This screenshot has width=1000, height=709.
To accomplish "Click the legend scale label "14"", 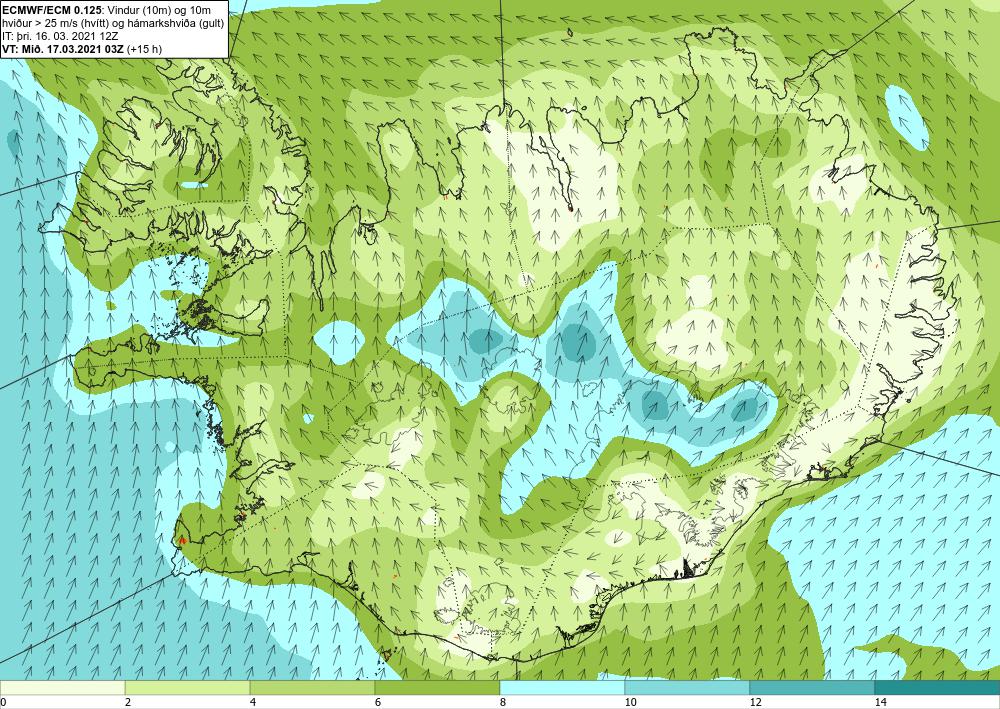I will click(880, 702).
